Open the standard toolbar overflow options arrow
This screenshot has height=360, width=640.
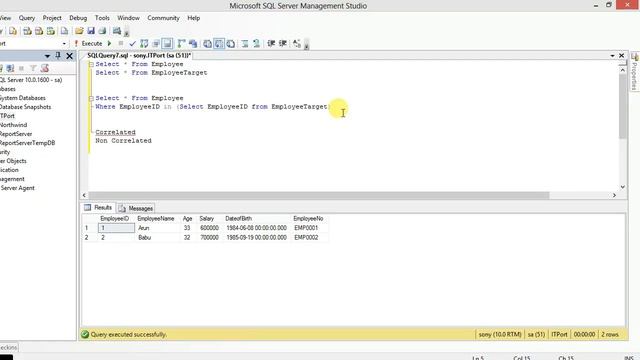pos(127,32)
